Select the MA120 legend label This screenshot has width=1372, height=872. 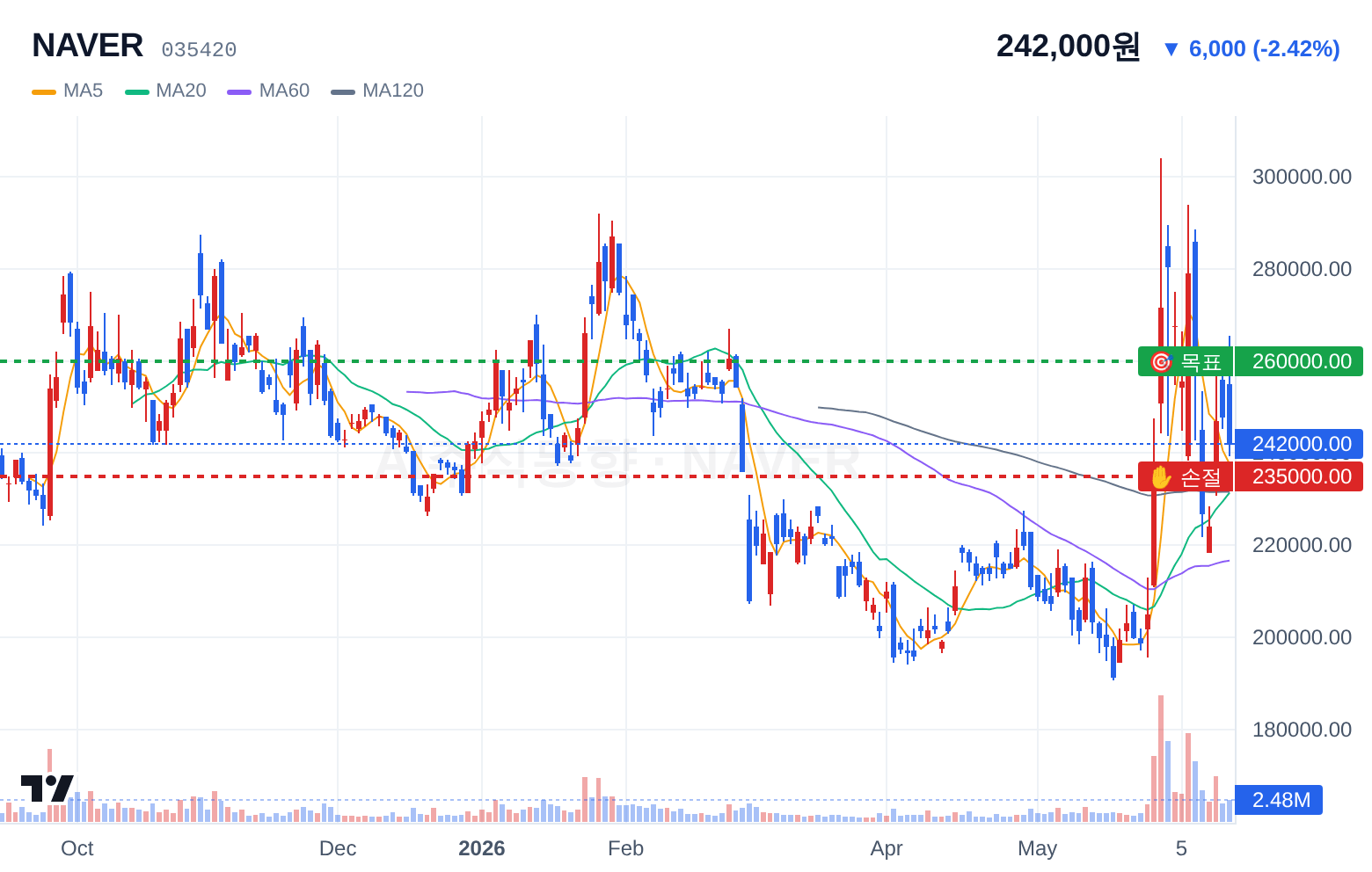[x=393, y=91]
